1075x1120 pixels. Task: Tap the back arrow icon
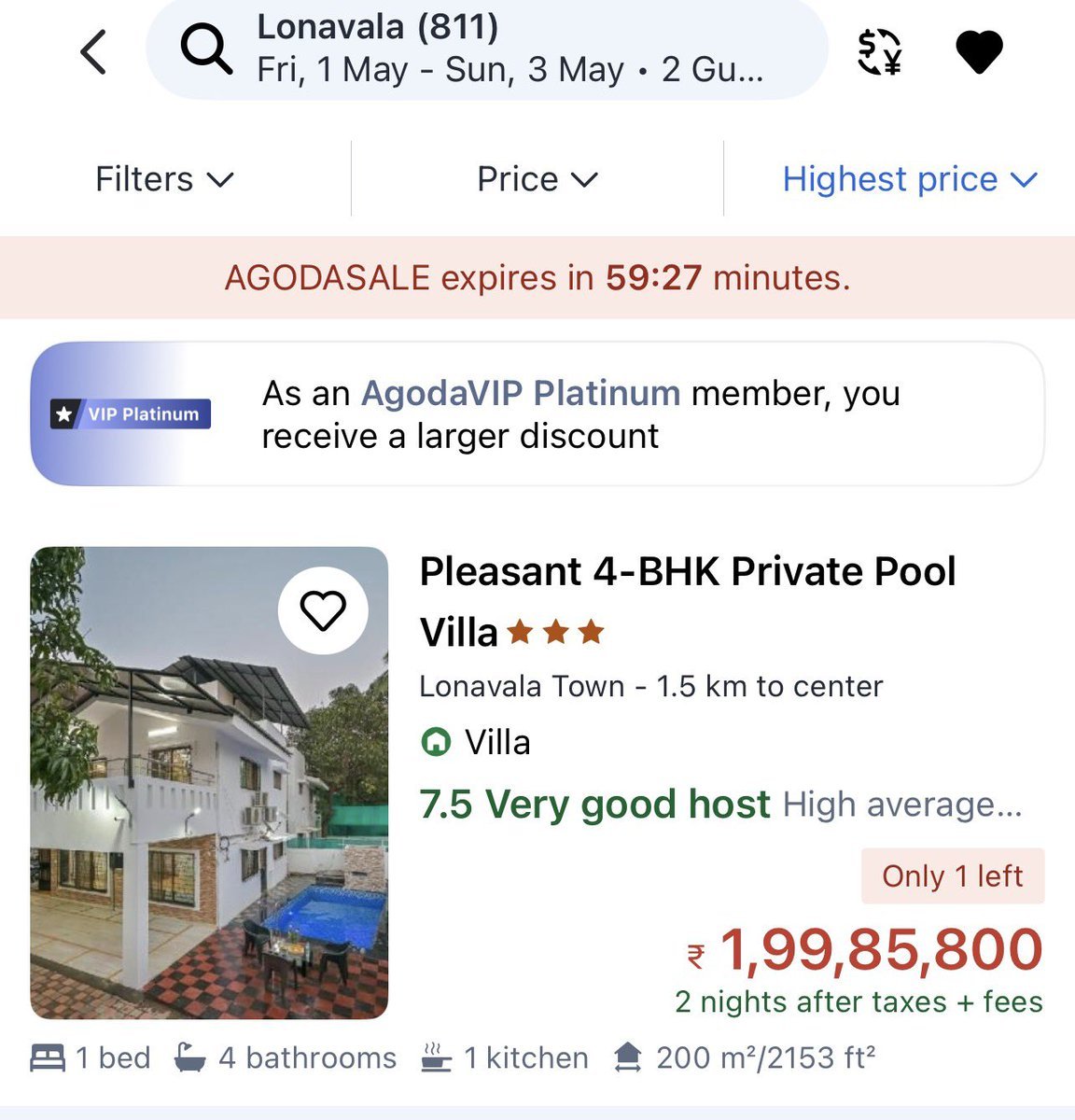94,51
